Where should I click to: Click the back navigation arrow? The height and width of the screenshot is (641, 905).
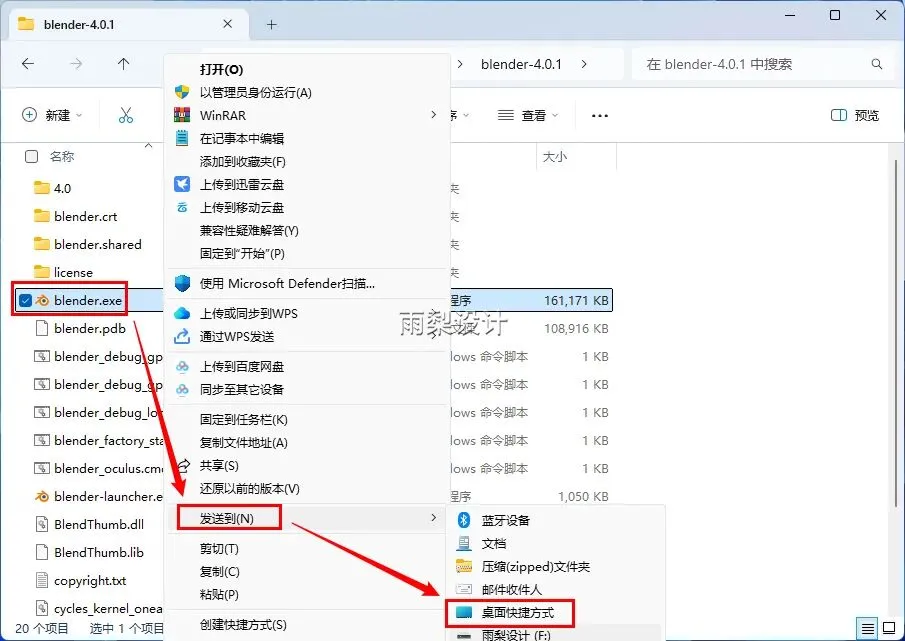pyautogui.click(x=28, y=64)
